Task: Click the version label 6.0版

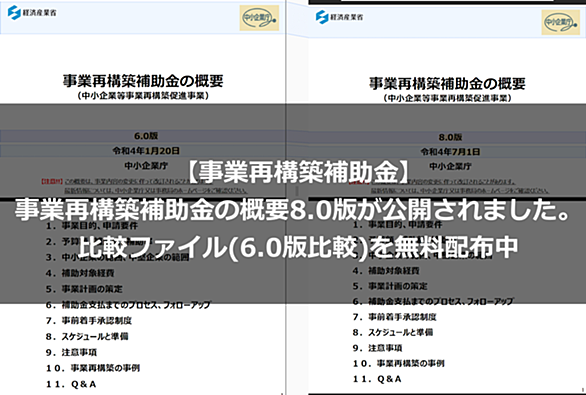Action: [x=146, y=136]
